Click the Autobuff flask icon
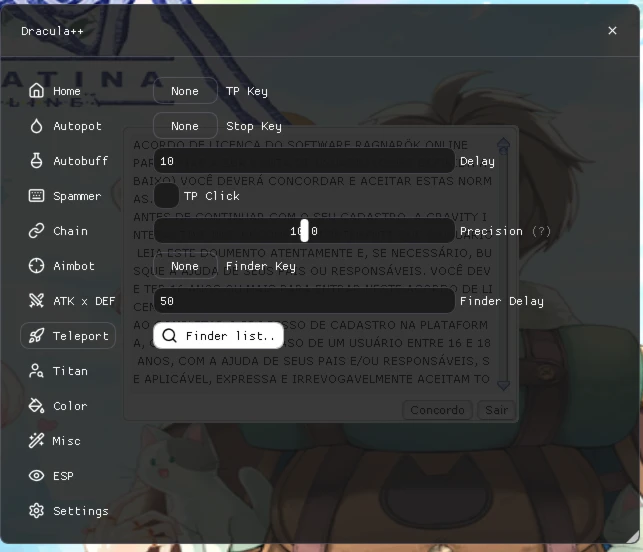Viewport: 643px width, 552px height. pos(36,161)
